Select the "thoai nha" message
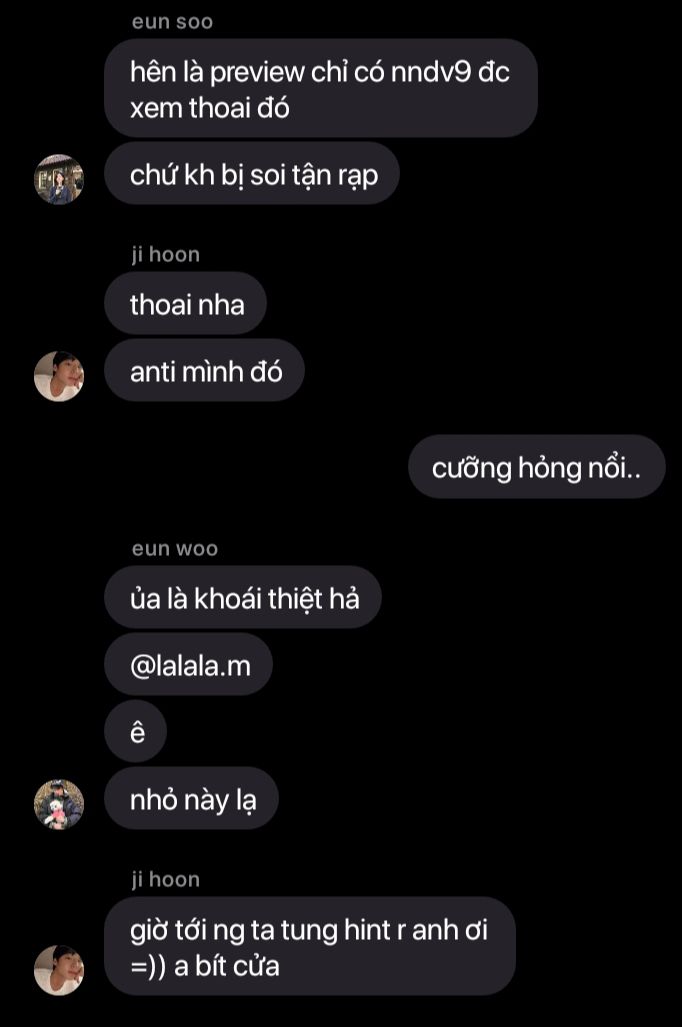Image resolution: width=682 pixels, height=1027 pixels. pyautogui.click(x=185, y=304)
